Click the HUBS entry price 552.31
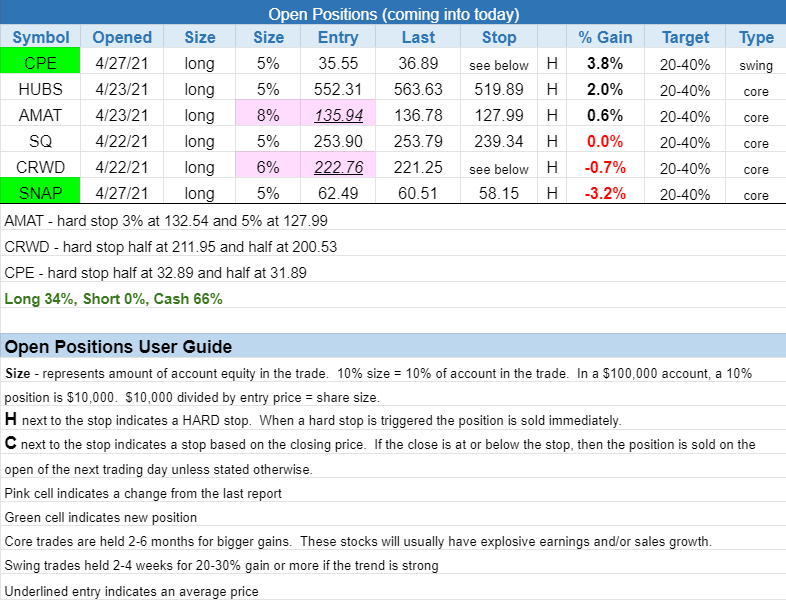The width and height of the screenshot is (786, 600). (338, 89)
